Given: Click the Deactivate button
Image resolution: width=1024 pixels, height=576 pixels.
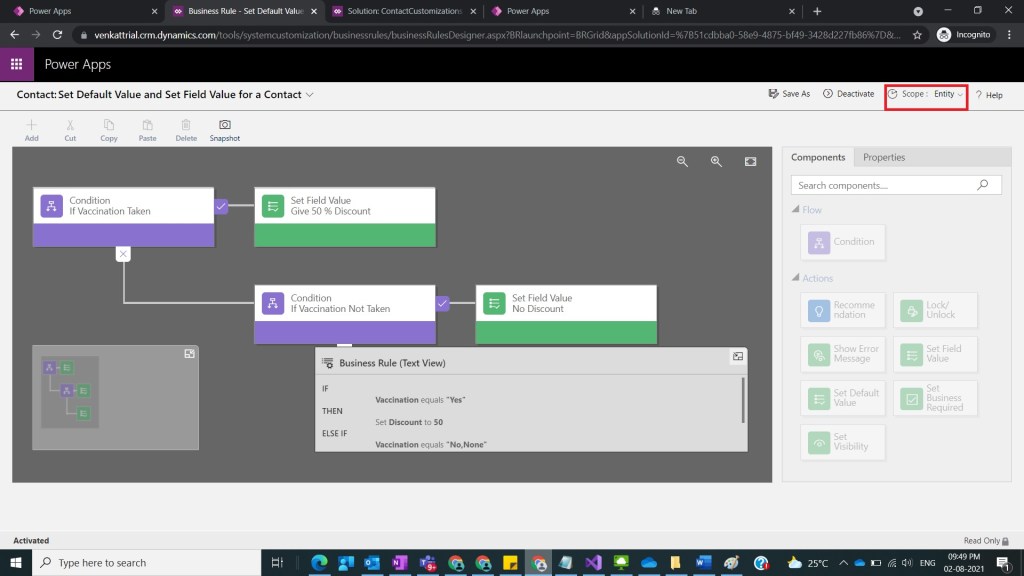Looking at the screenshot, I should tap(848, 94).
